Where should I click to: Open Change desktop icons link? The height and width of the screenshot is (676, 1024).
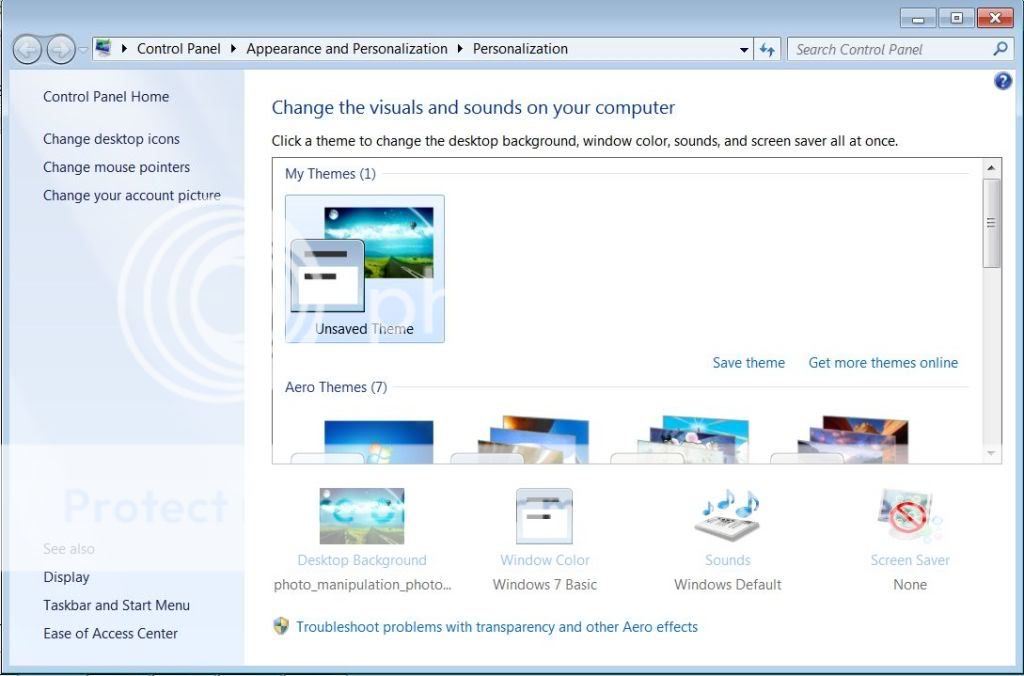(111, 139)
